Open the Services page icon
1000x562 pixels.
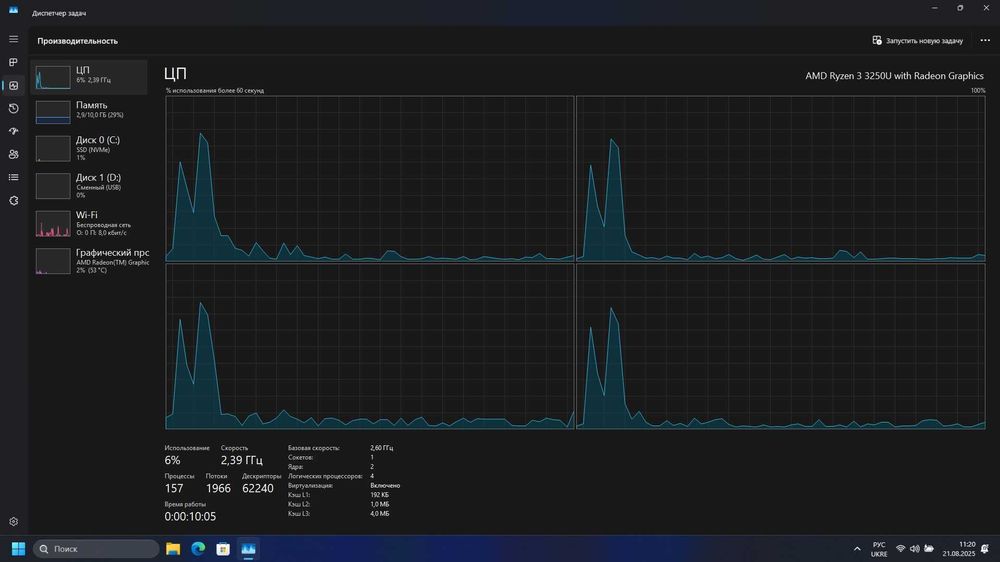coord(13,200)
